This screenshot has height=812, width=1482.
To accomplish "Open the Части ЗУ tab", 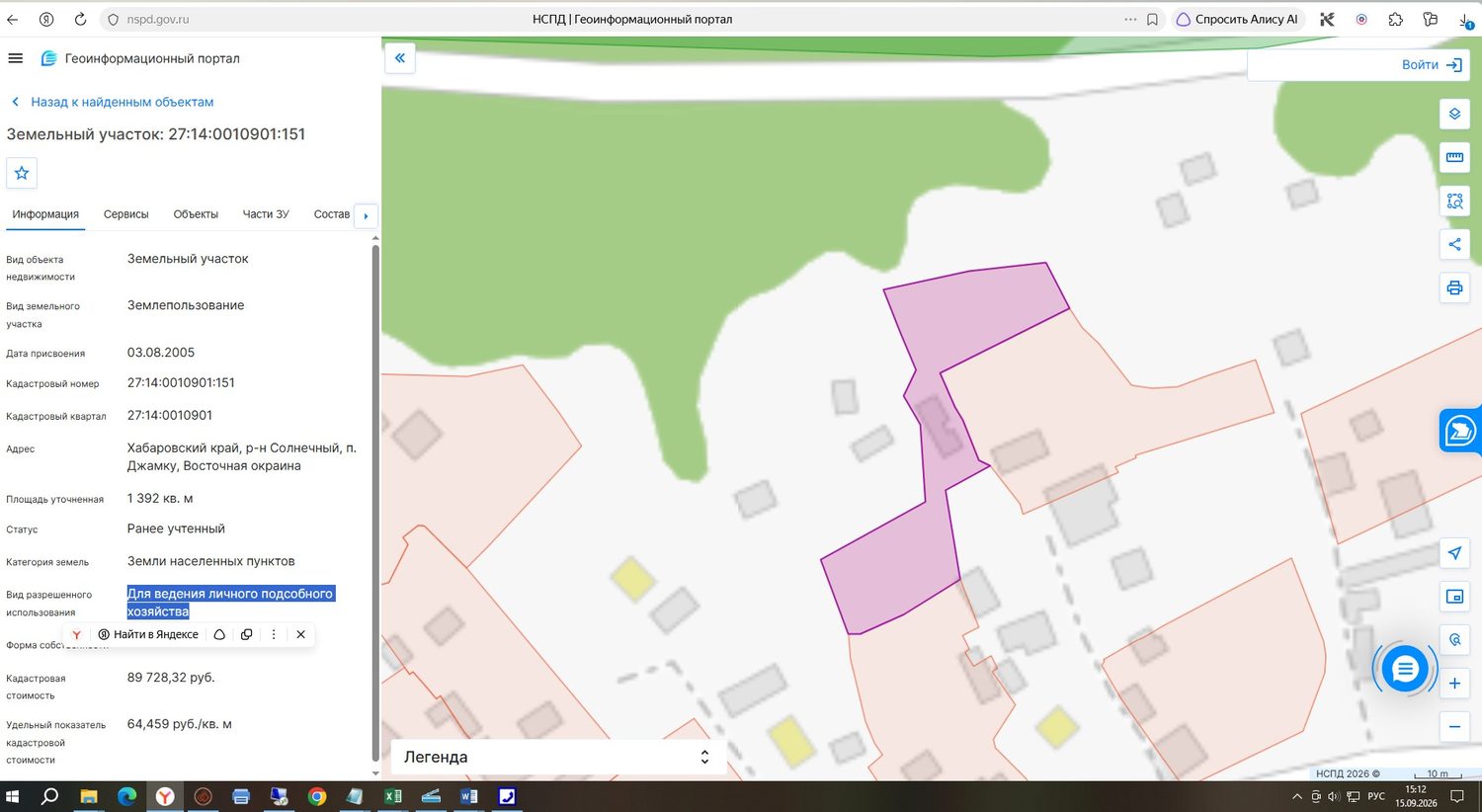I will click(x=266, y=214).
